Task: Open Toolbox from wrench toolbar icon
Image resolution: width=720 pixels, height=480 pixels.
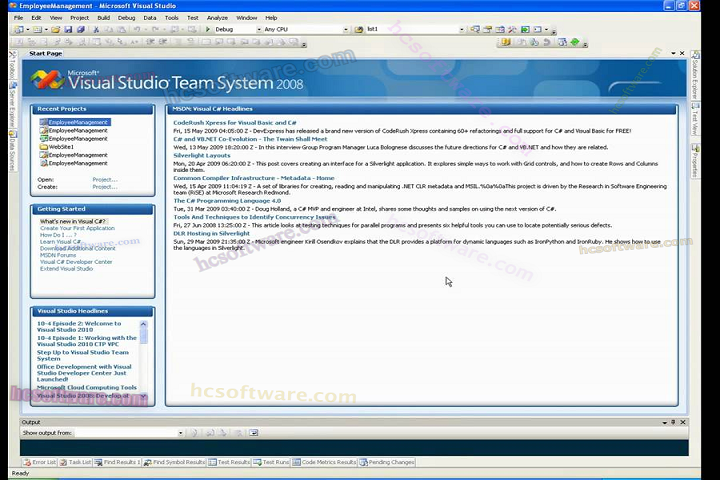Action: 512,29
